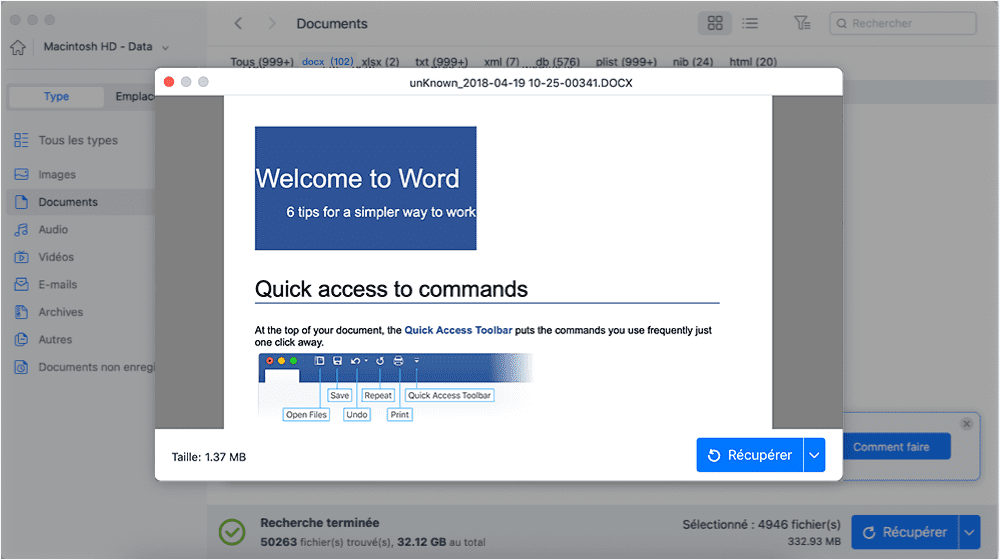
Task: Open the filter options icon
Action: click(802, 24)
